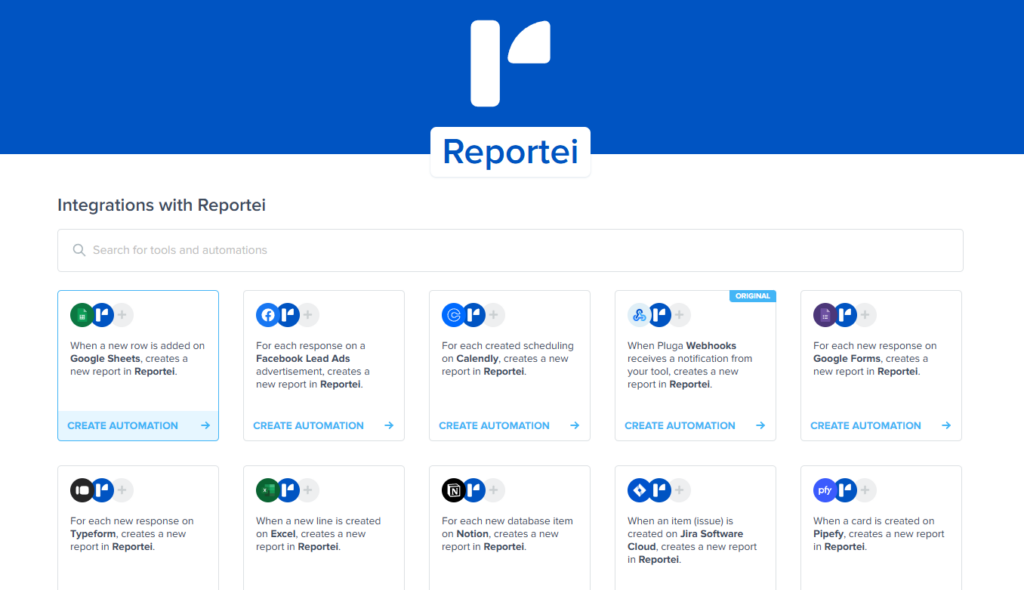This screenshot has width=1024, height=590.
Task: Click the Google Forms purple icon
Action: [826, 315]
